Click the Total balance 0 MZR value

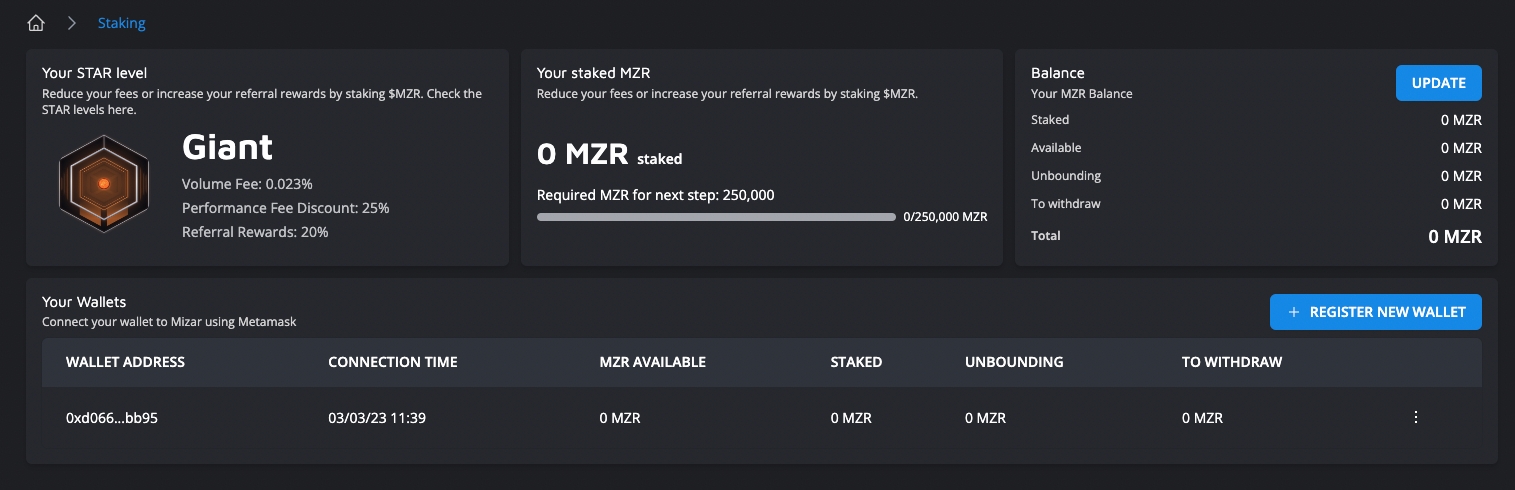tap(1454, 237)
